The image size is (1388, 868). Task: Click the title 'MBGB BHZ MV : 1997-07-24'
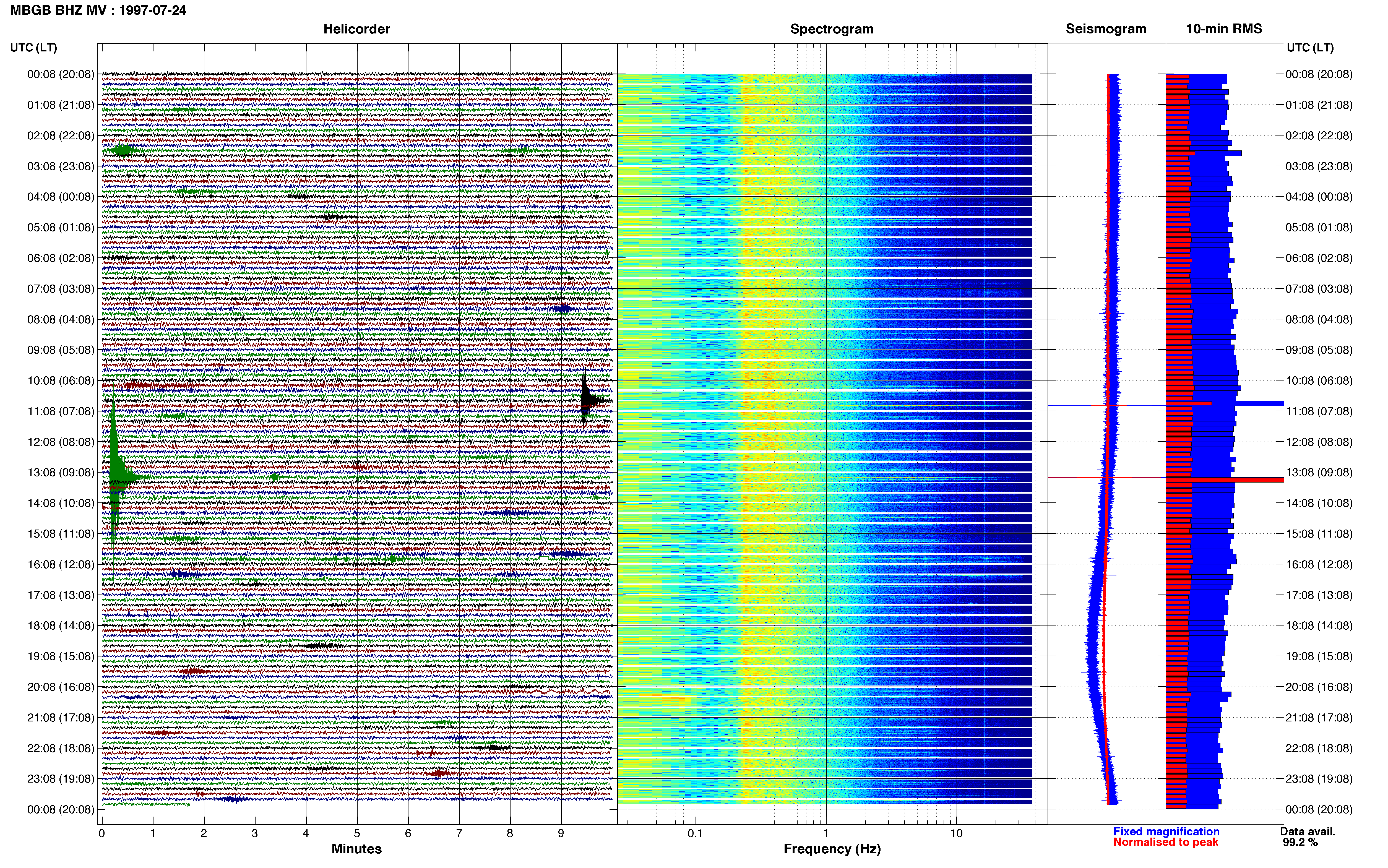tap(98, 10)
